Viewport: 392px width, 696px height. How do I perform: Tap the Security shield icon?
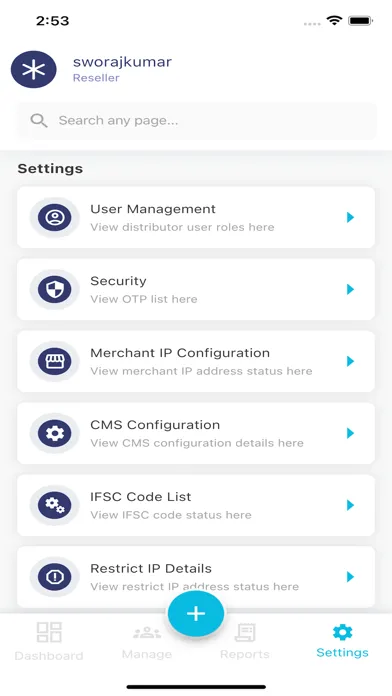[x=55, y=289]
